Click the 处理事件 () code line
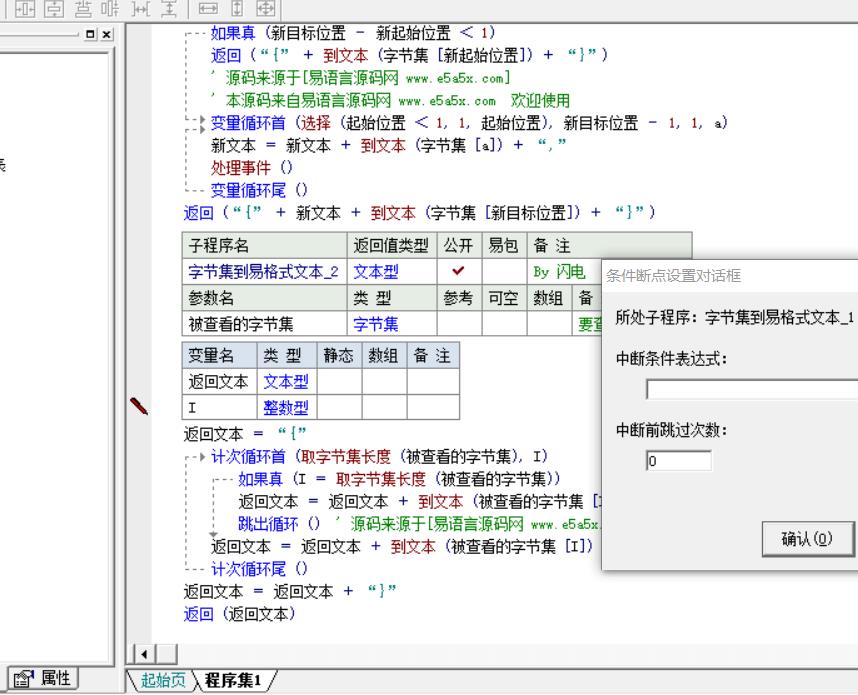Viewport: 858px width, 695px height. point(252,167)
